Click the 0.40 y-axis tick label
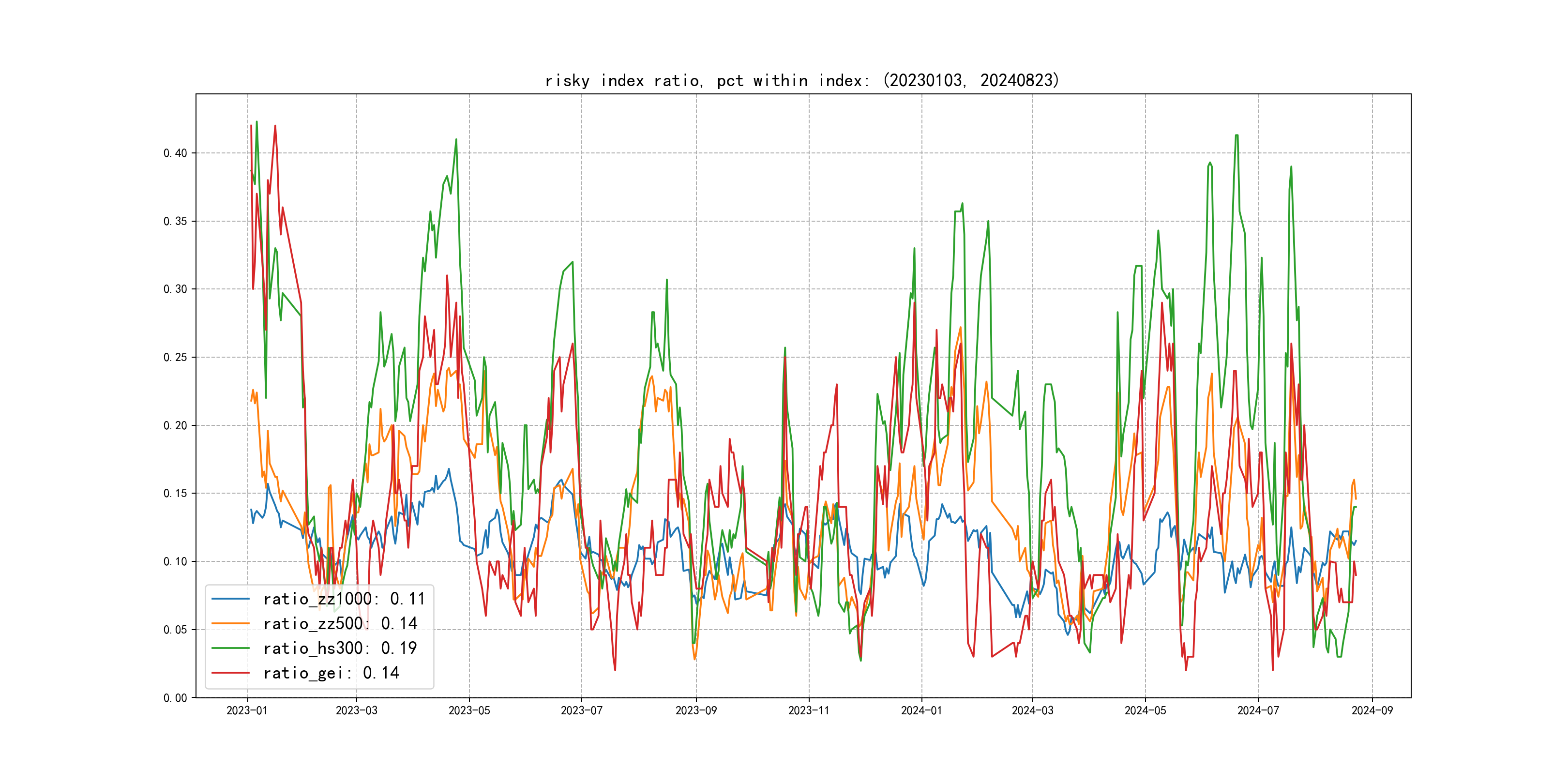Image resolution: width=1568 pixels, height=784 pixels. tap(175, 153)
